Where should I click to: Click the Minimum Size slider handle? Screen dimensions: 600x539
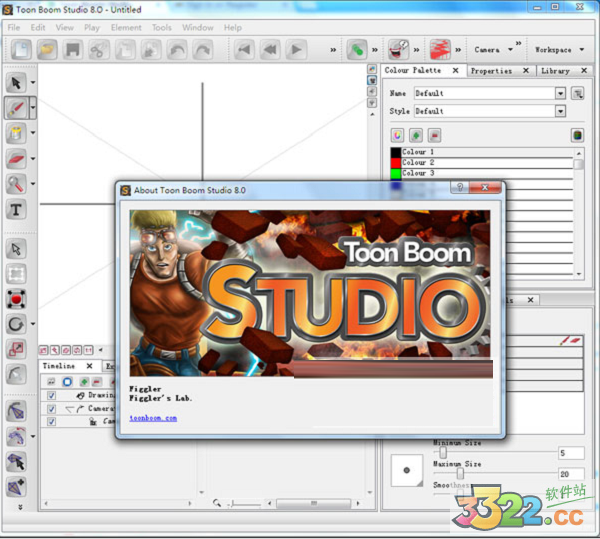(x=443, y=453)
